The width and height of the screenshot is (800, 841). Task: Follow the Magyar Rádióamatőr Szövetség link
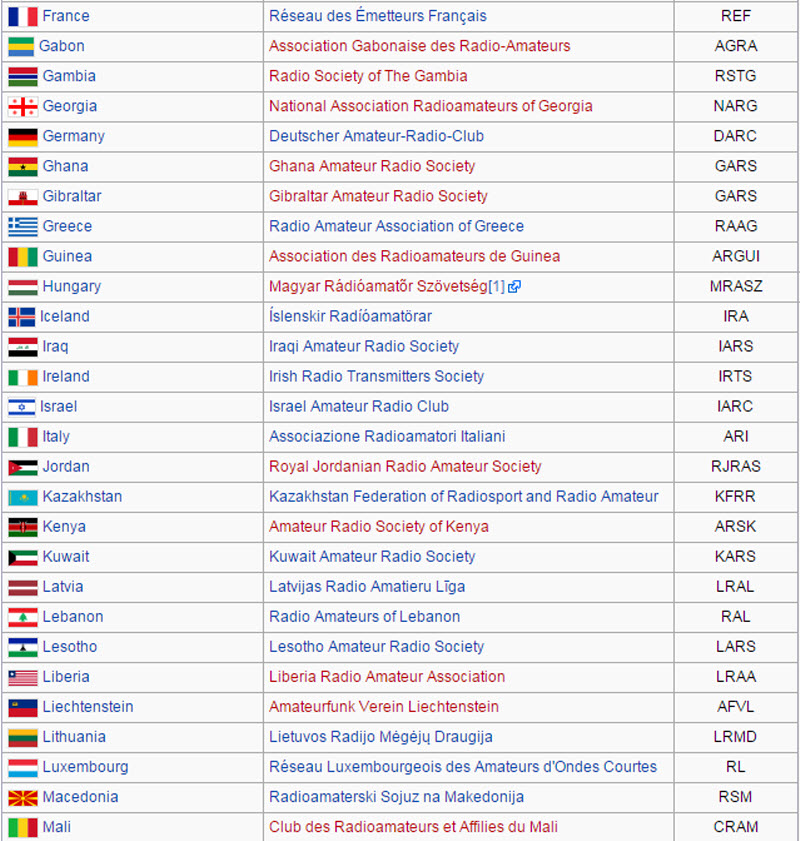(x=378, y=286)
